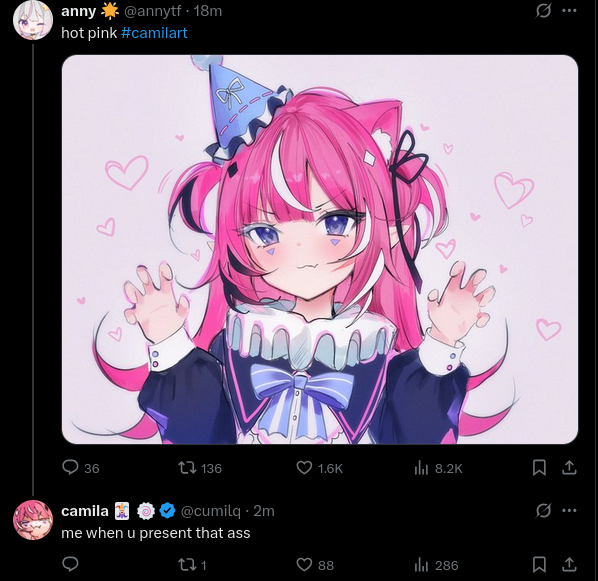Image resolution: width=598 pixels, height=581 pixels.
Task: Open more options menu on anny's post
Action: pyautogui.click(x=569, y=10)
